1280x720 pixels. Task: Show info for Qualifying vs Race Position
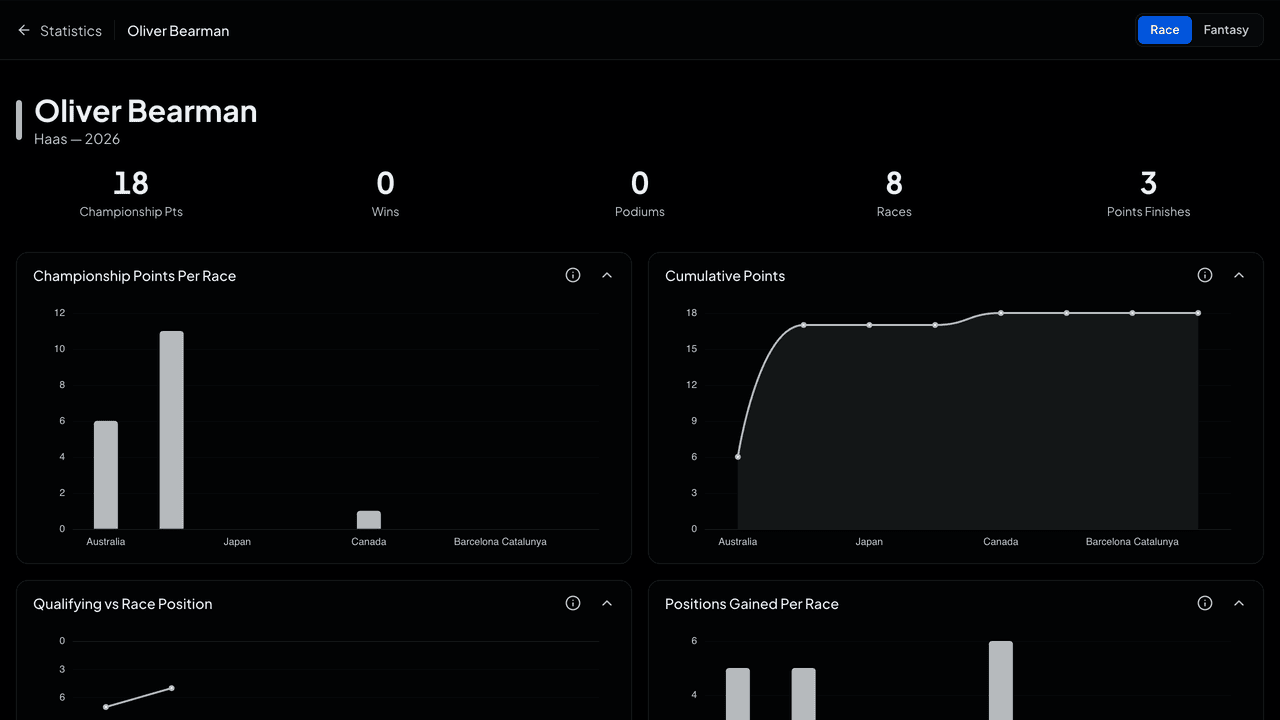573,603
